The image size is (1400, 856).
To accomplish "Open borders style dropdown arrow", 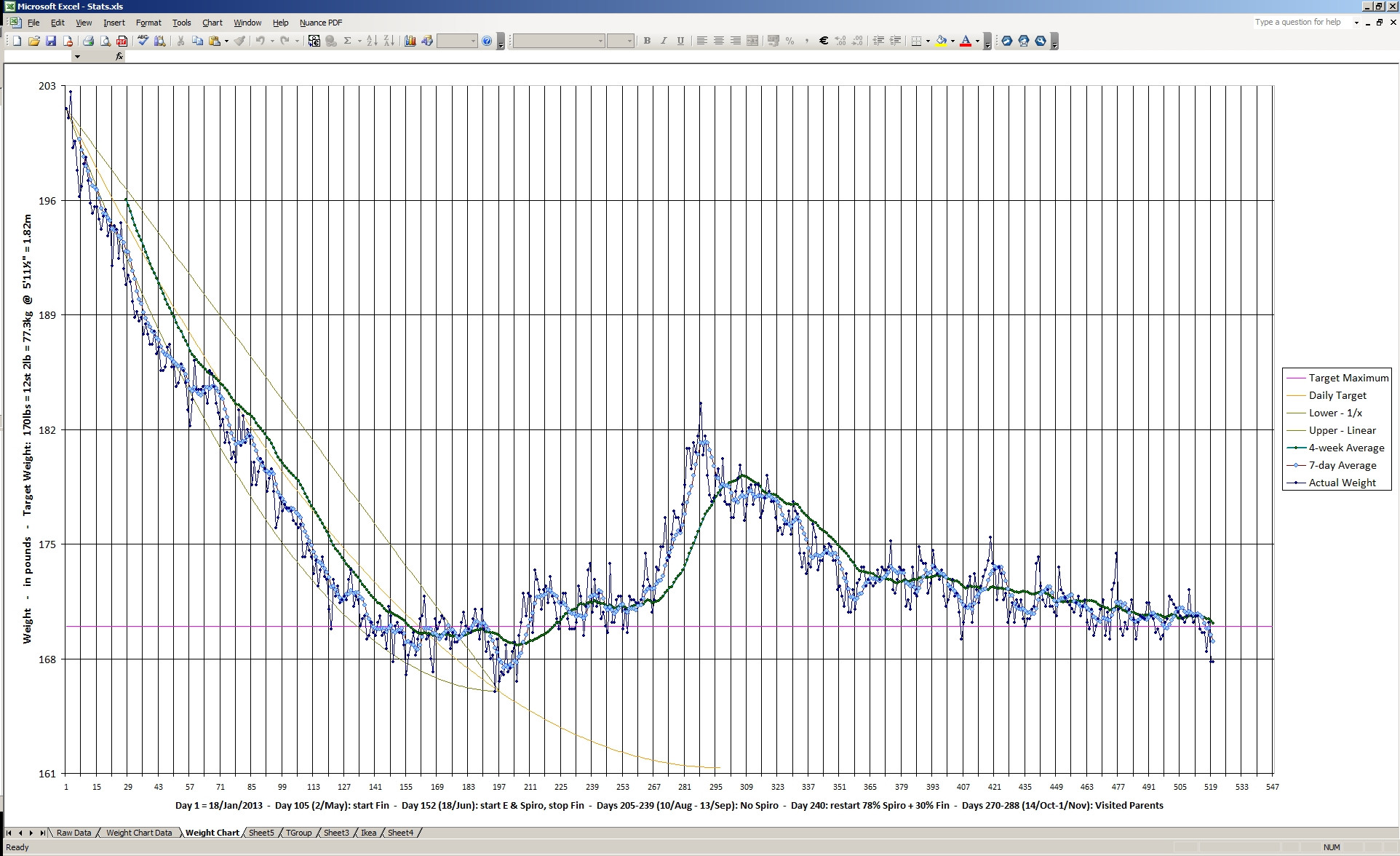I will (928, 41).
